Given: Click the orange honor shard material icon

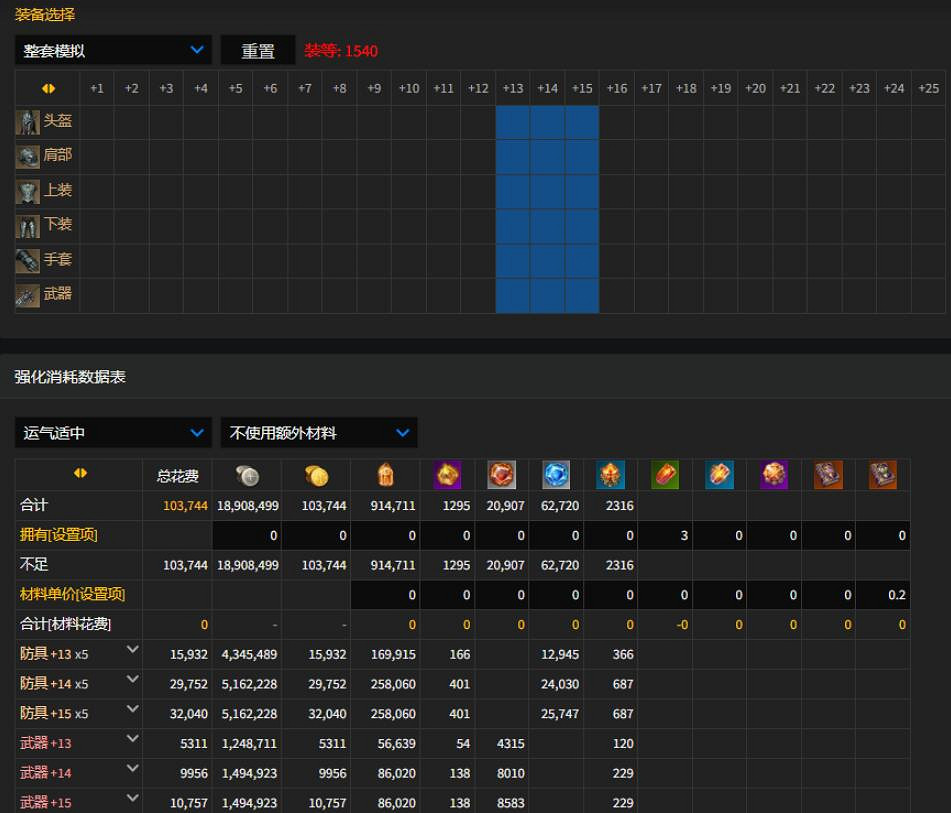Looking at the screenshot, I should (386, 475).
